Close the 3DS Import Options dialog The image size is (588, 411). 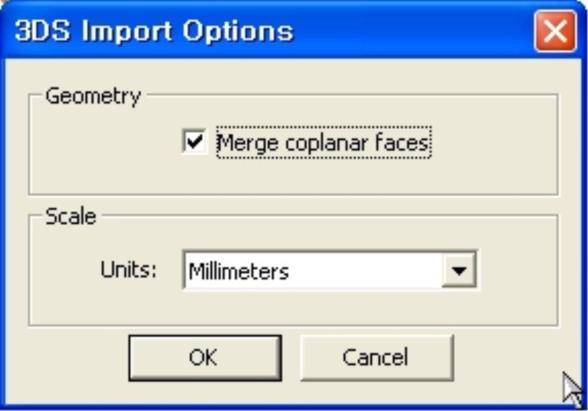tap(555, 31)
